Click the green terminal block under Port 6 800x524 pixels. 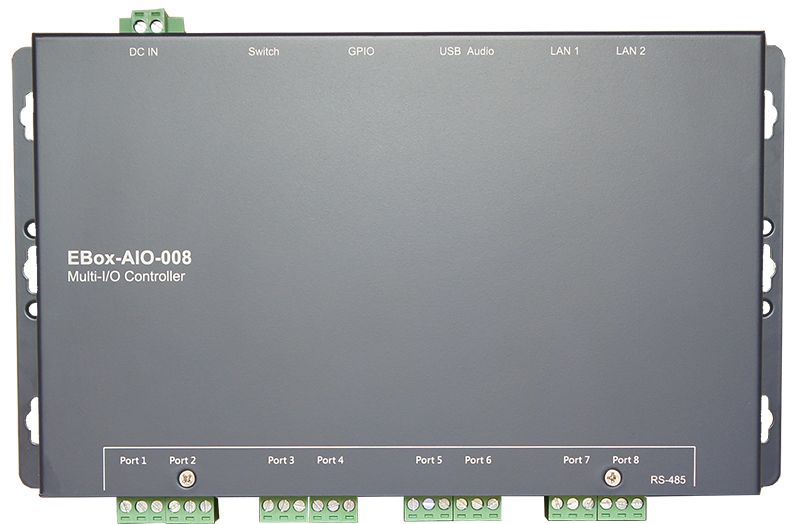coord(477,508)
